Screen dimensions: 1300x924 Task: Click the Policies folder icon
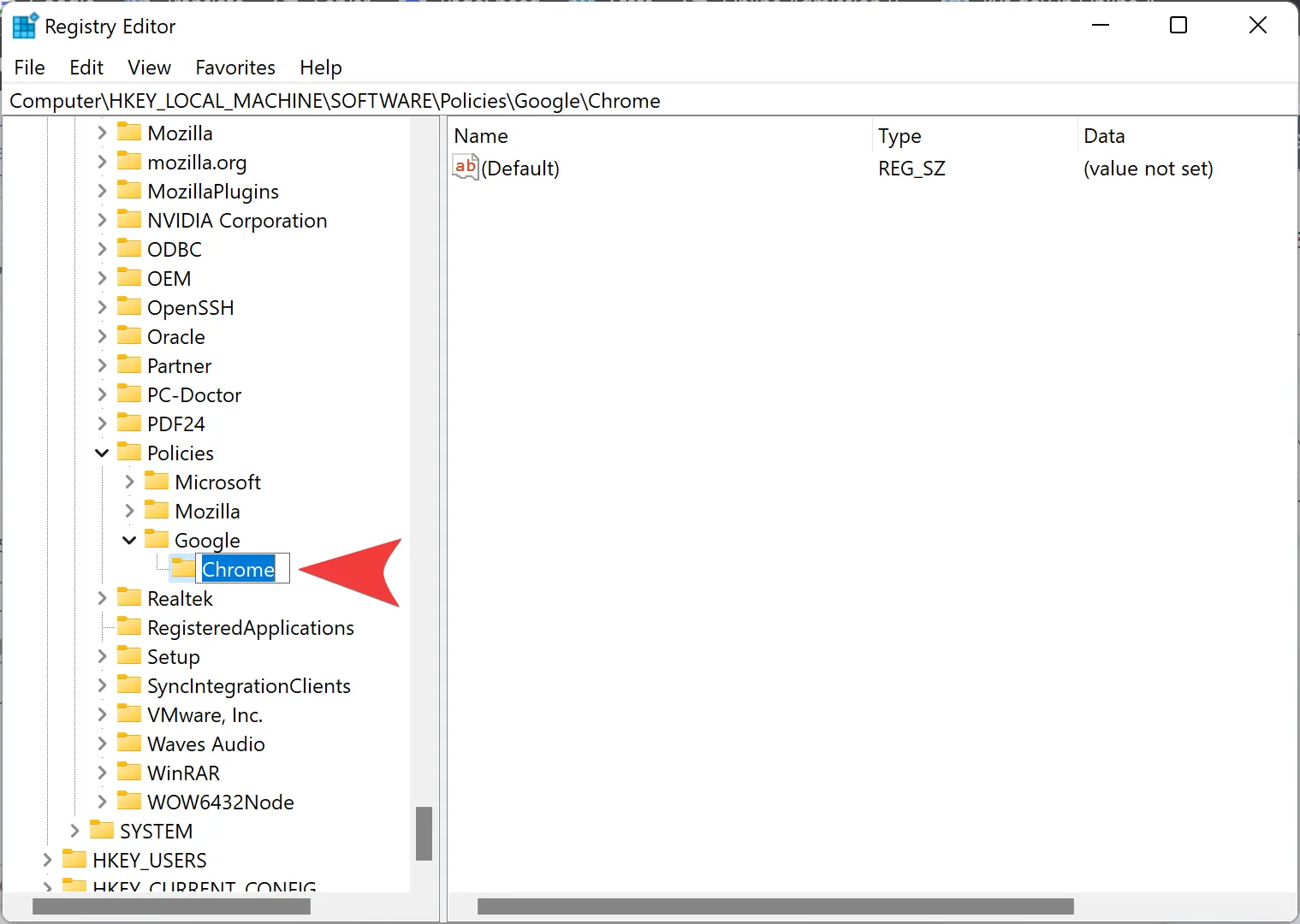(x=128, y=452)
